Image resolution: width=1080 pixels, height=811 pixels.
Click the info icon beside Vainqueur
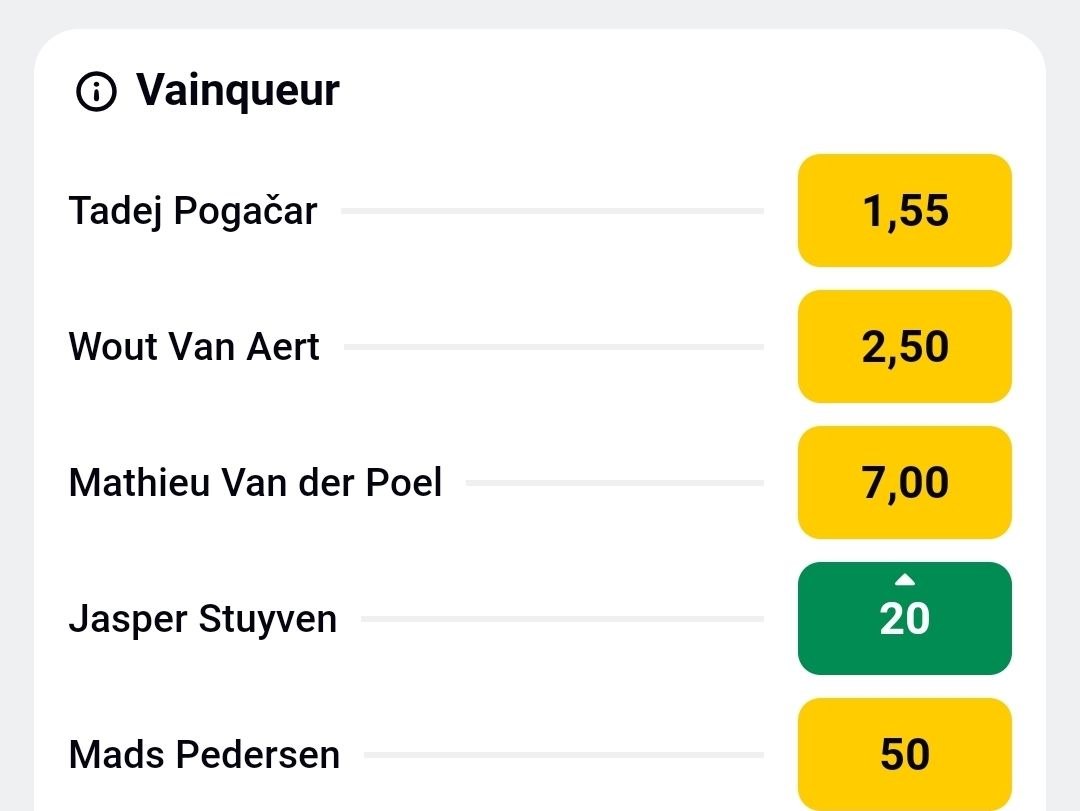coord(96,92)
